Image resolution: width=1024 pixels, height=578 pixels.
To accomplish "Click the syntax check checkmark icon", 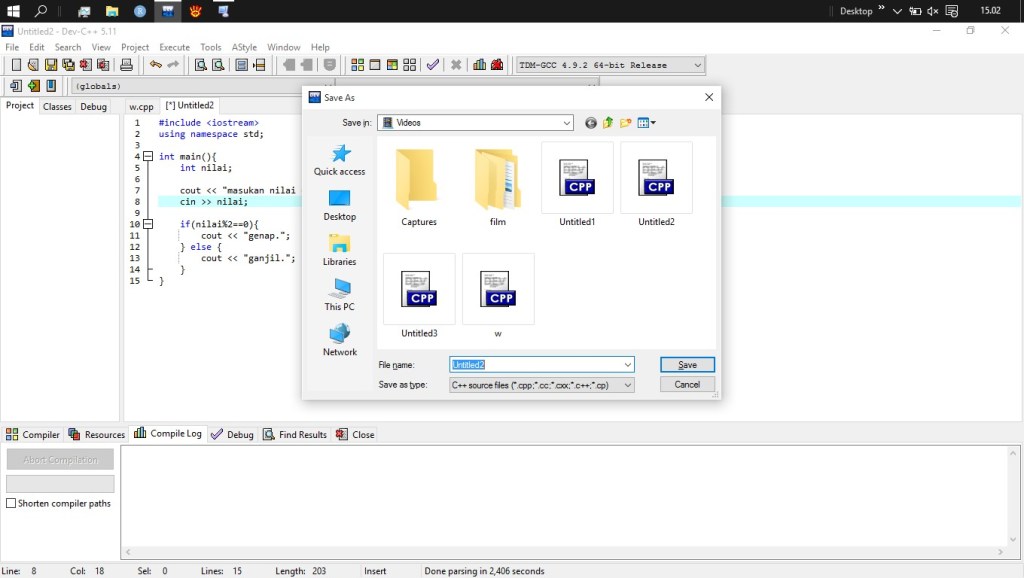I will pyautogui.click(x=432, y=65).
